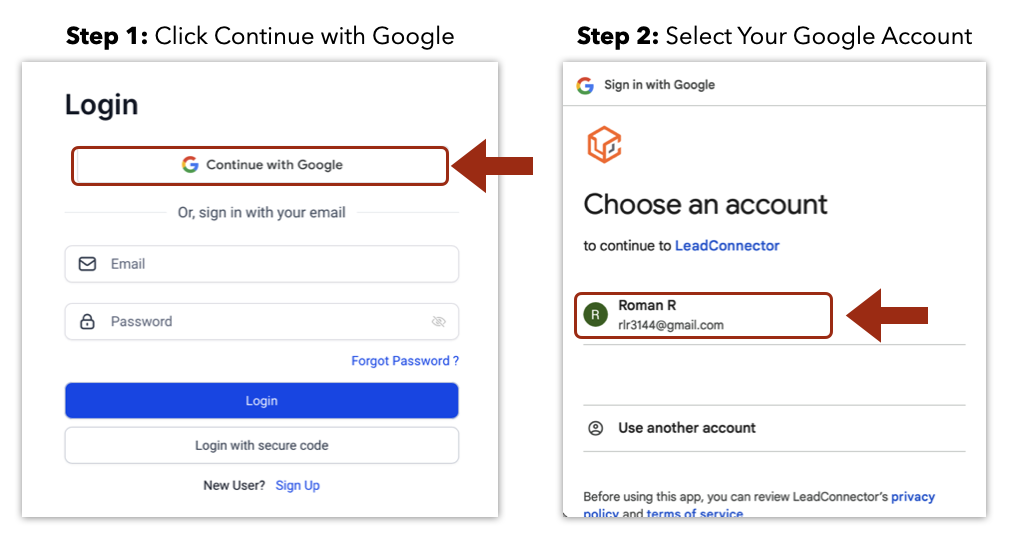Open the LeadConnector link
The image size is (1024, 536).
click(x=727, y=245)
